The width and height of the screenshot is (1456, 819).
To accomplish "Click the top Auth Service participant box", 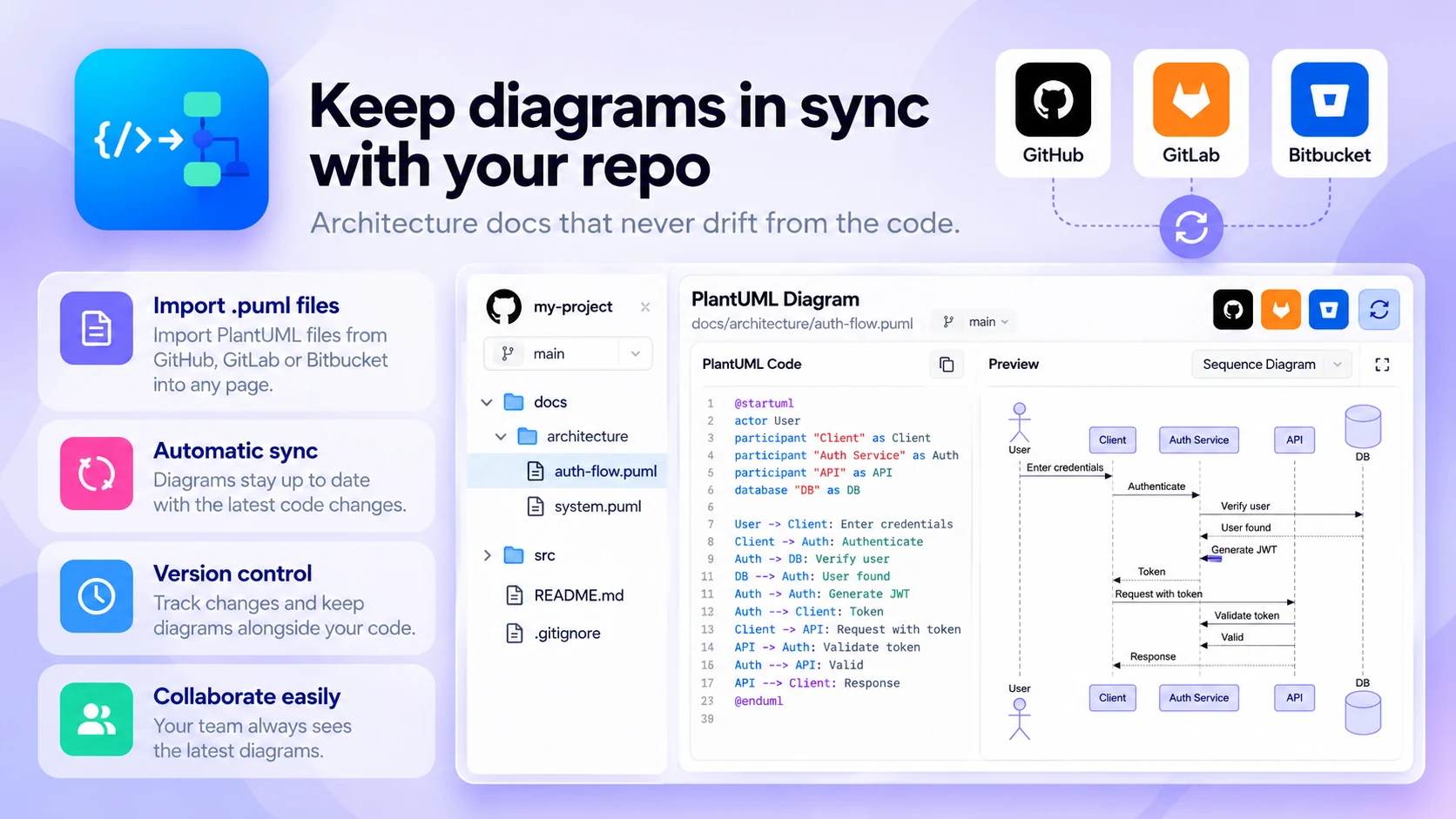I will point(1198,440).
